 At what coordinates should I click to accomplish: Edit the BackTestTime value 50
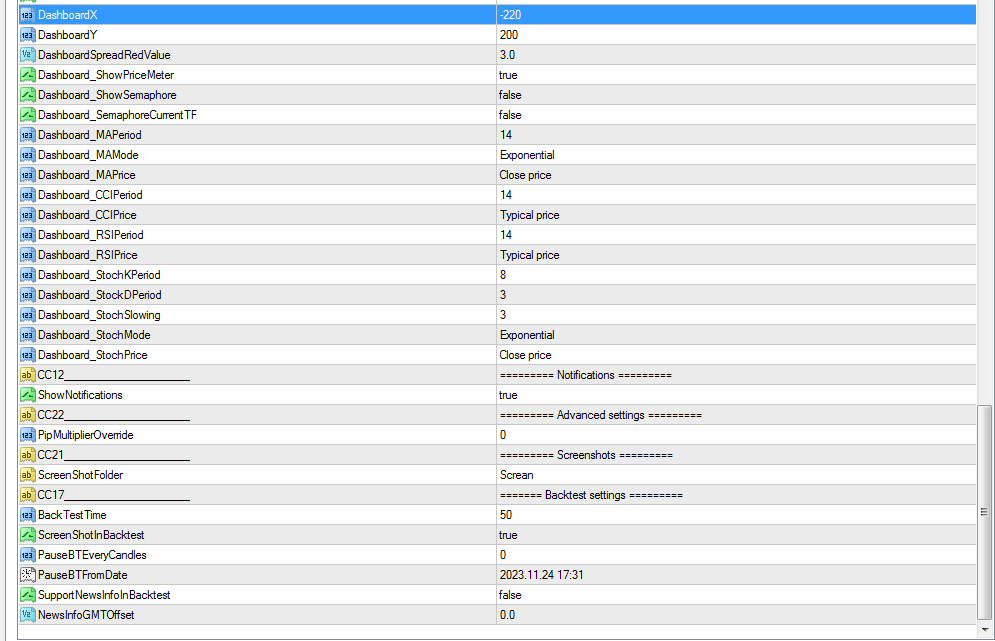click(736, 515)
